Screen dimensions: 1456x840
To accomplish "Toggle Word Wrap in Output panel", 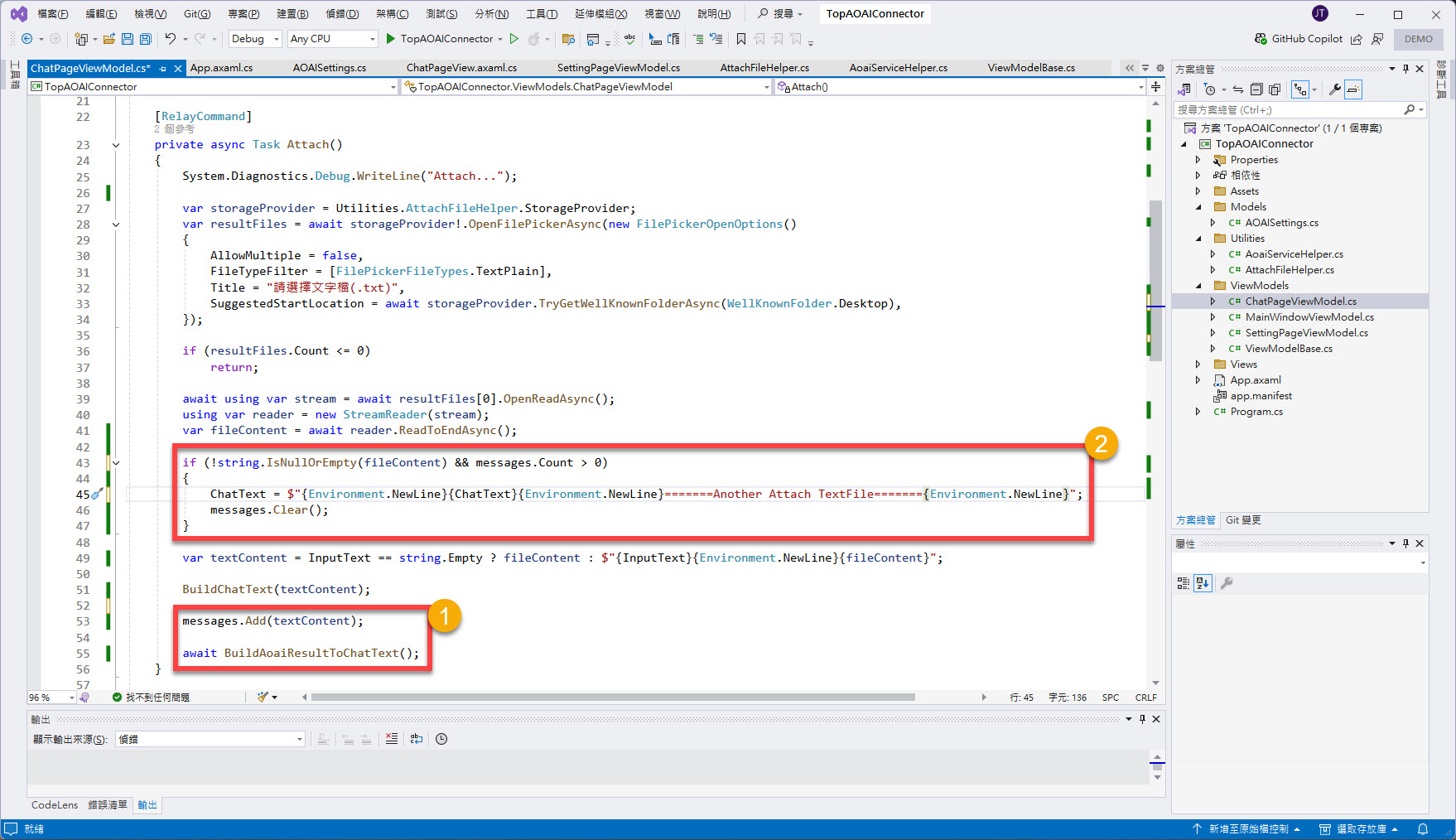I will pyautogui.click(x=417, y=739).
